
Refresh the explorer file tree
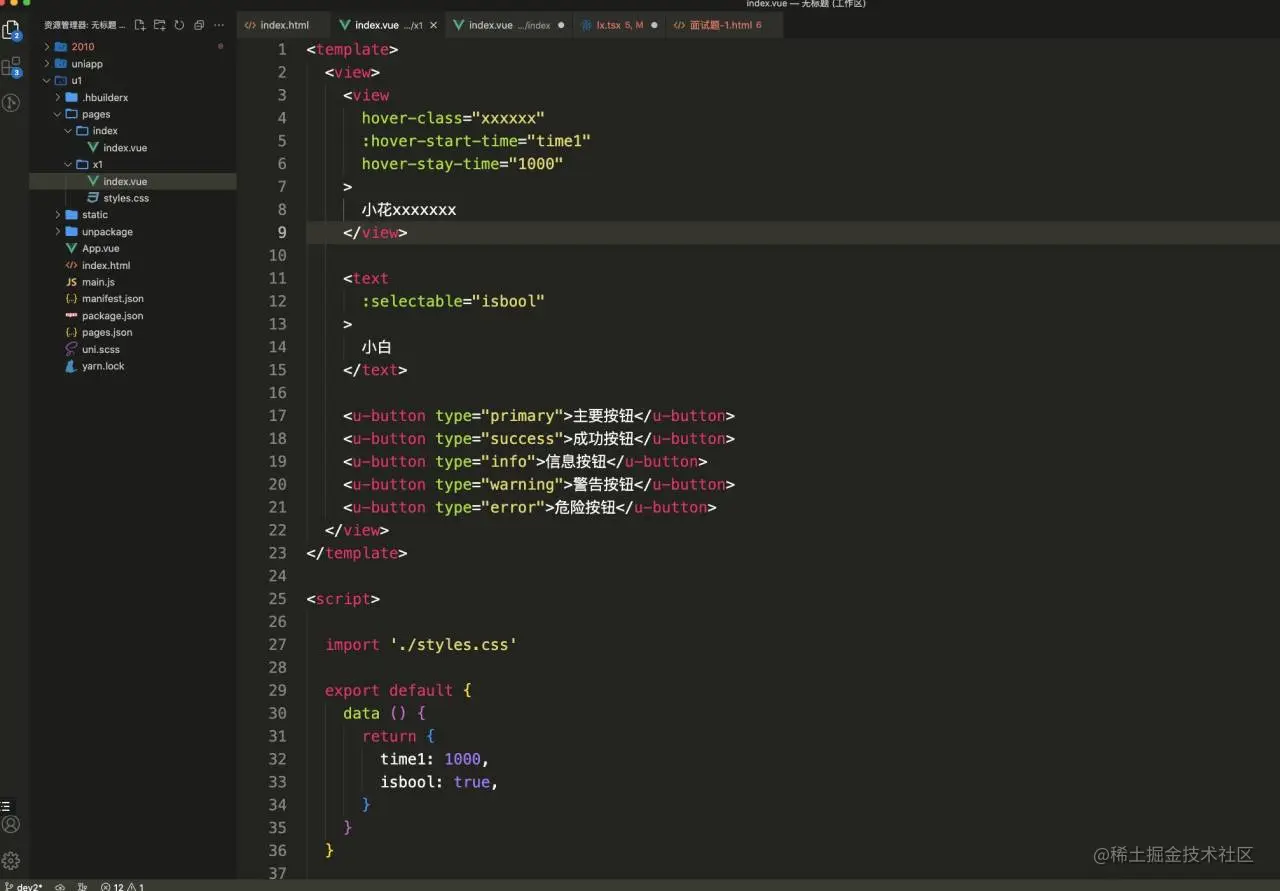coord(179,25)
